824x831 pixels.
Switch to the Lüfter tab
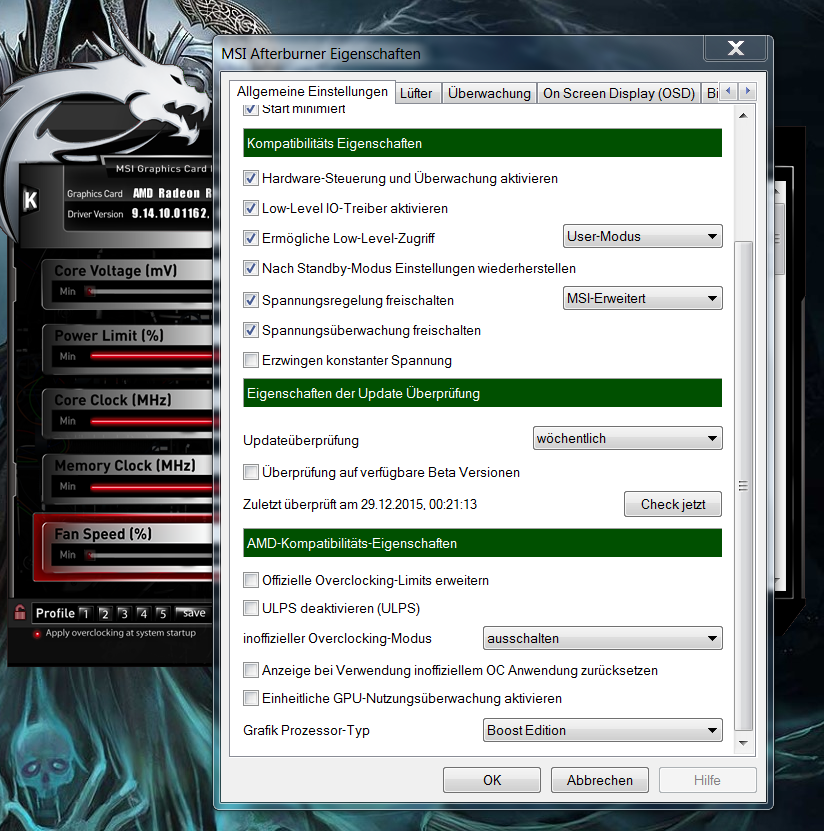(x=416, y=93)
